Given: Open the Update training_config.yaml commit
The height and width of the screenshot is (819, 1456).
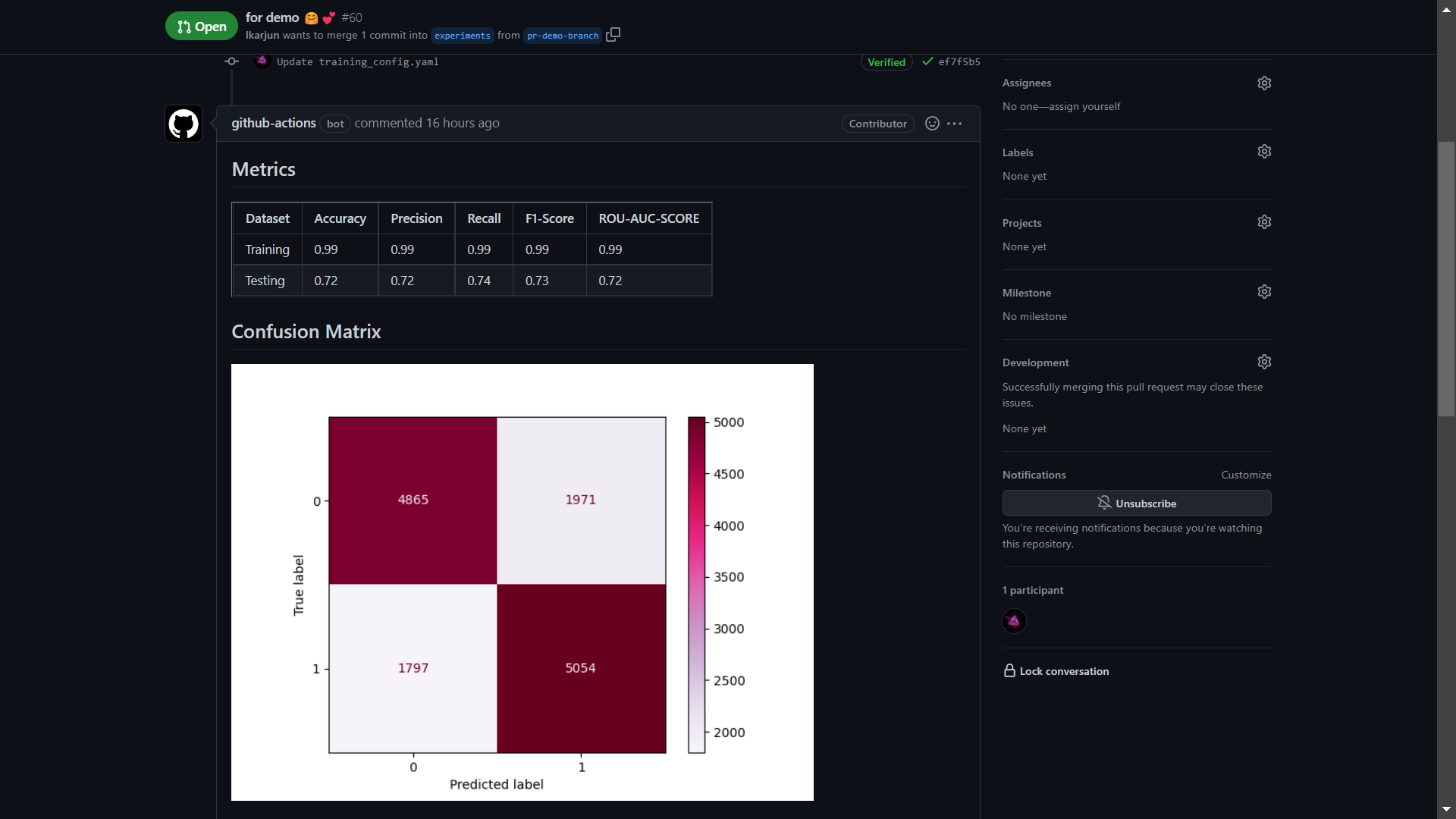Looking at the screenshot, I should tap(356, 61).
